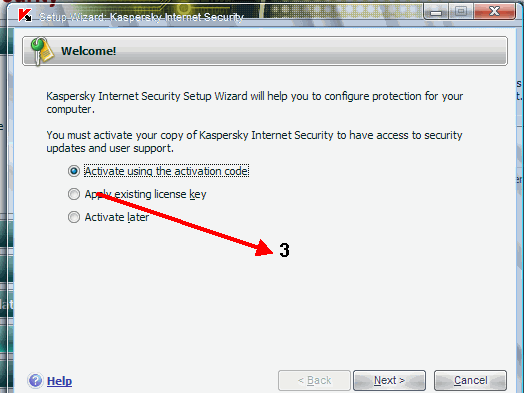Click the number 3 annotation

[284, 250]
